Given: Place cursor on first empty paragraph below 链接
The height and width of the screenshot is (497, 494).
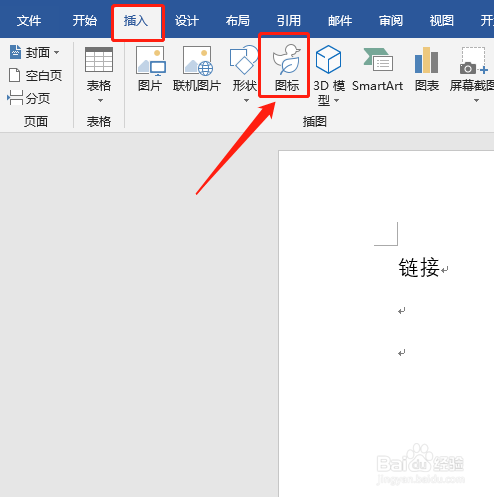Looking at the screenshot, I should 402,311.
